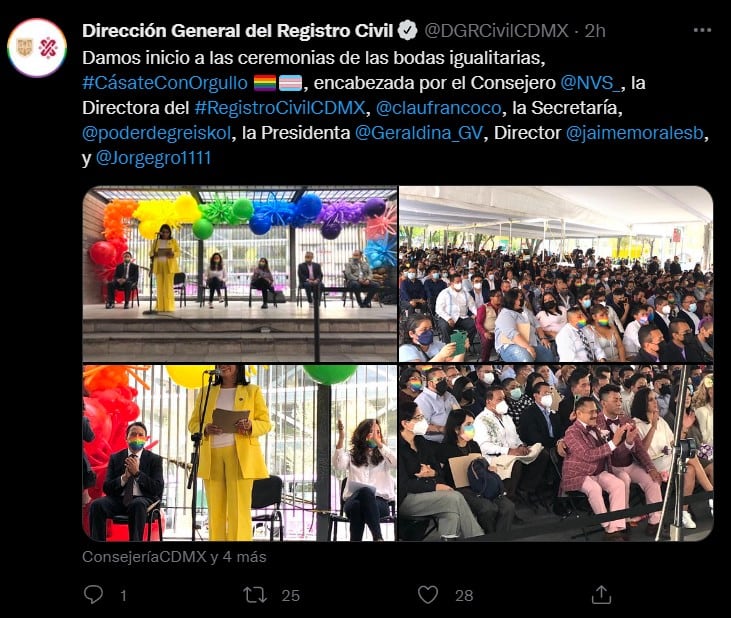731x618 pixels.
Task: Open the @Geraldina_GV mention
Action: point(419,133)
